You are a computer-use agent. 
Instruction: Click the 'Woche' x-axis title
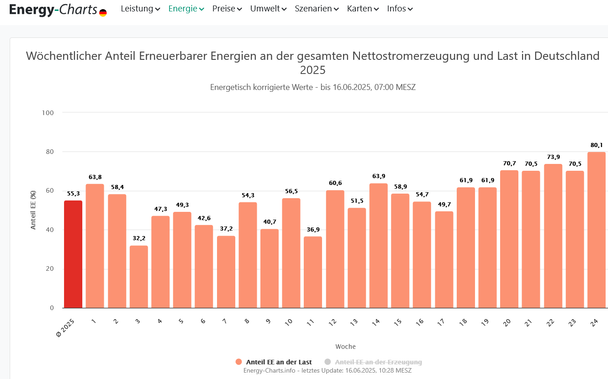pos(345,346)
